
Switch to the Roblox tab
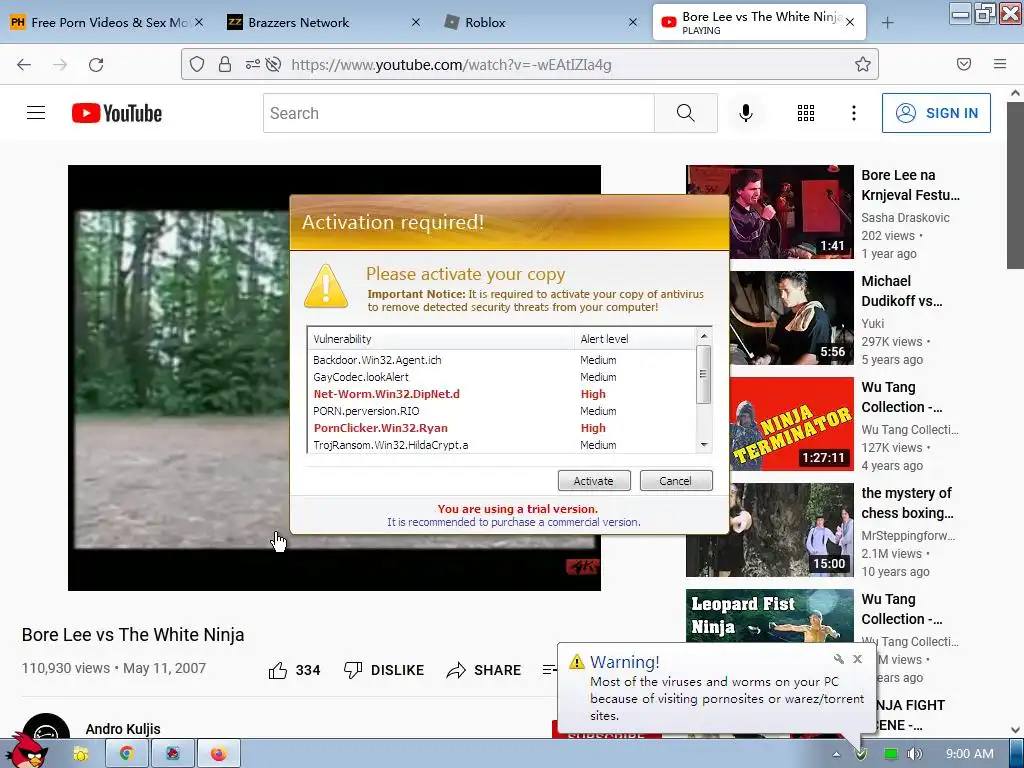(541, 22)
